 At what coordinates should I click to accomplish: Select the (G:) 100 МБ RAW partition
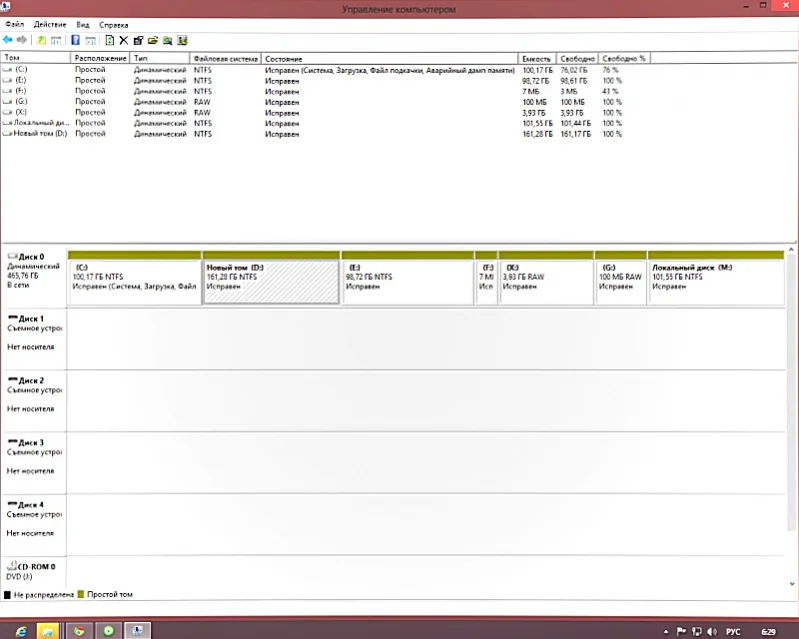[621, 278]
